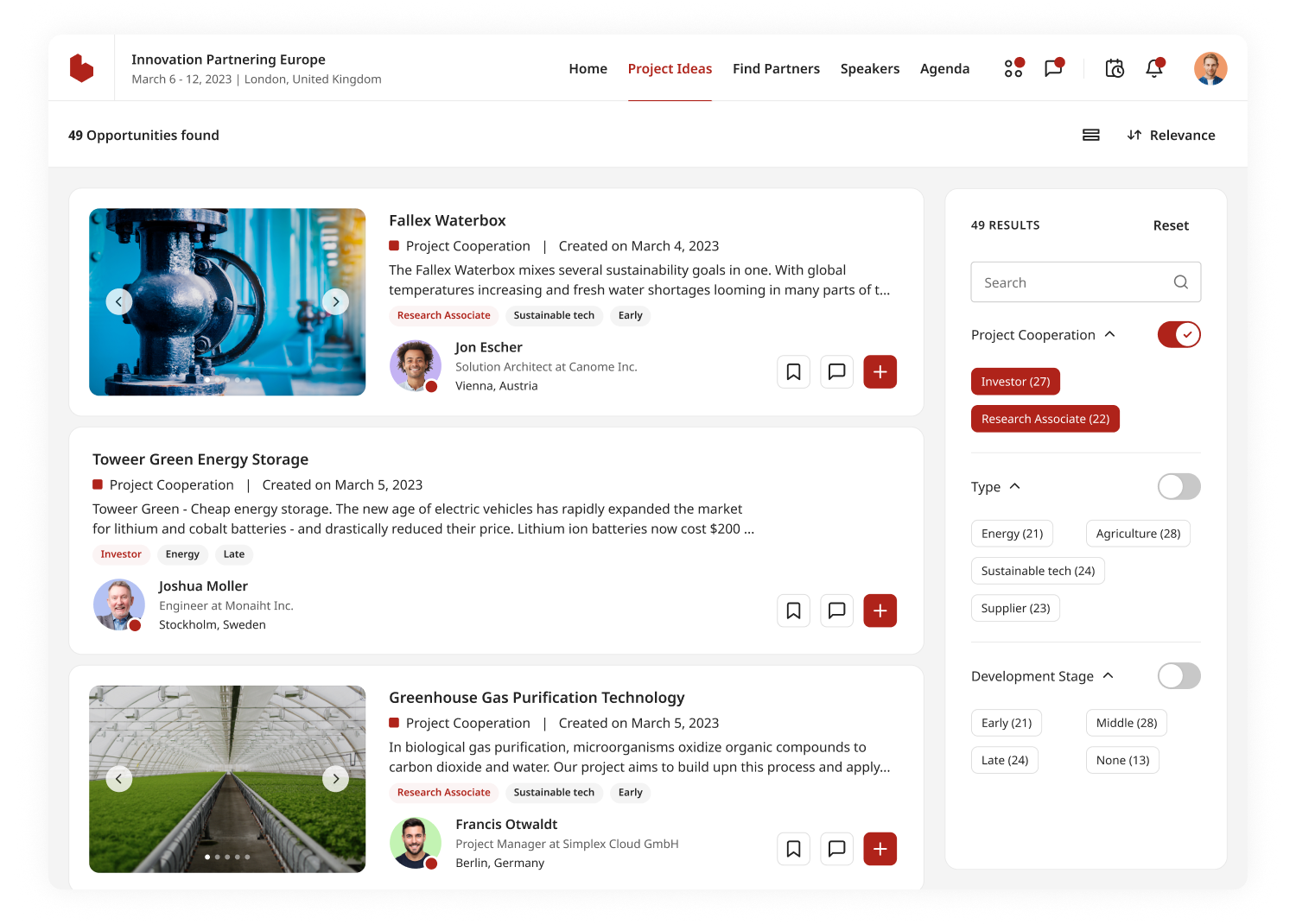Click Jon Escher's name
This screenshot has height=924, width=1296.
[489, 347]
